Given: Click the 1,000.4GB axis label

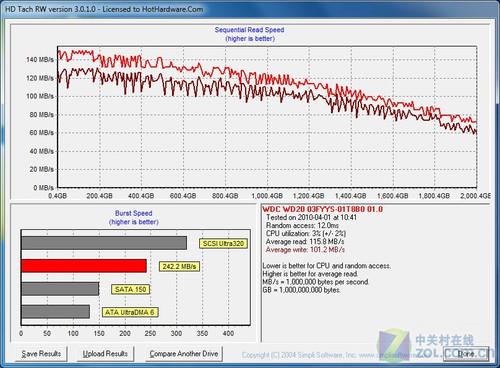Looking at the screenshot, I should coord(267,196).
